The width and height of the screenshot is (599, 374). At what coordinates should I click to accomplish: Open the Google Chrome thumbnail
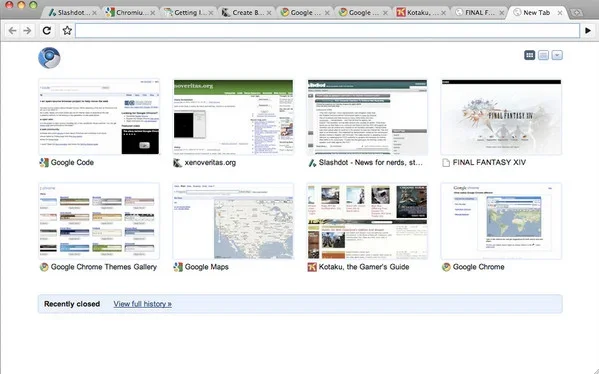(501, 221)
